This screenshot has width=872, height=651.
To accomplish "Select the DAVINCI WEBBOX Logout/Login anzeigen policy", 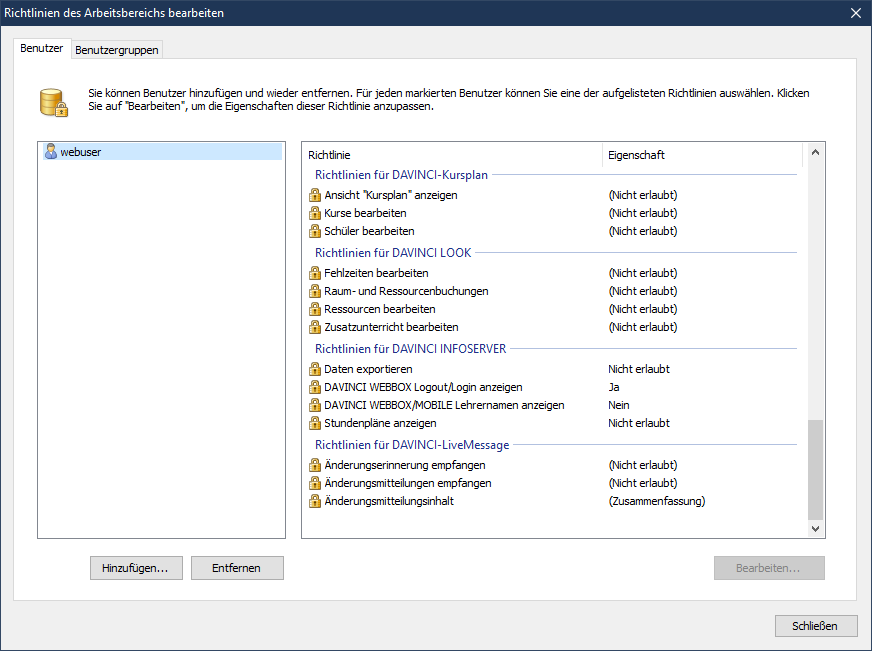I will click(423, 387).
